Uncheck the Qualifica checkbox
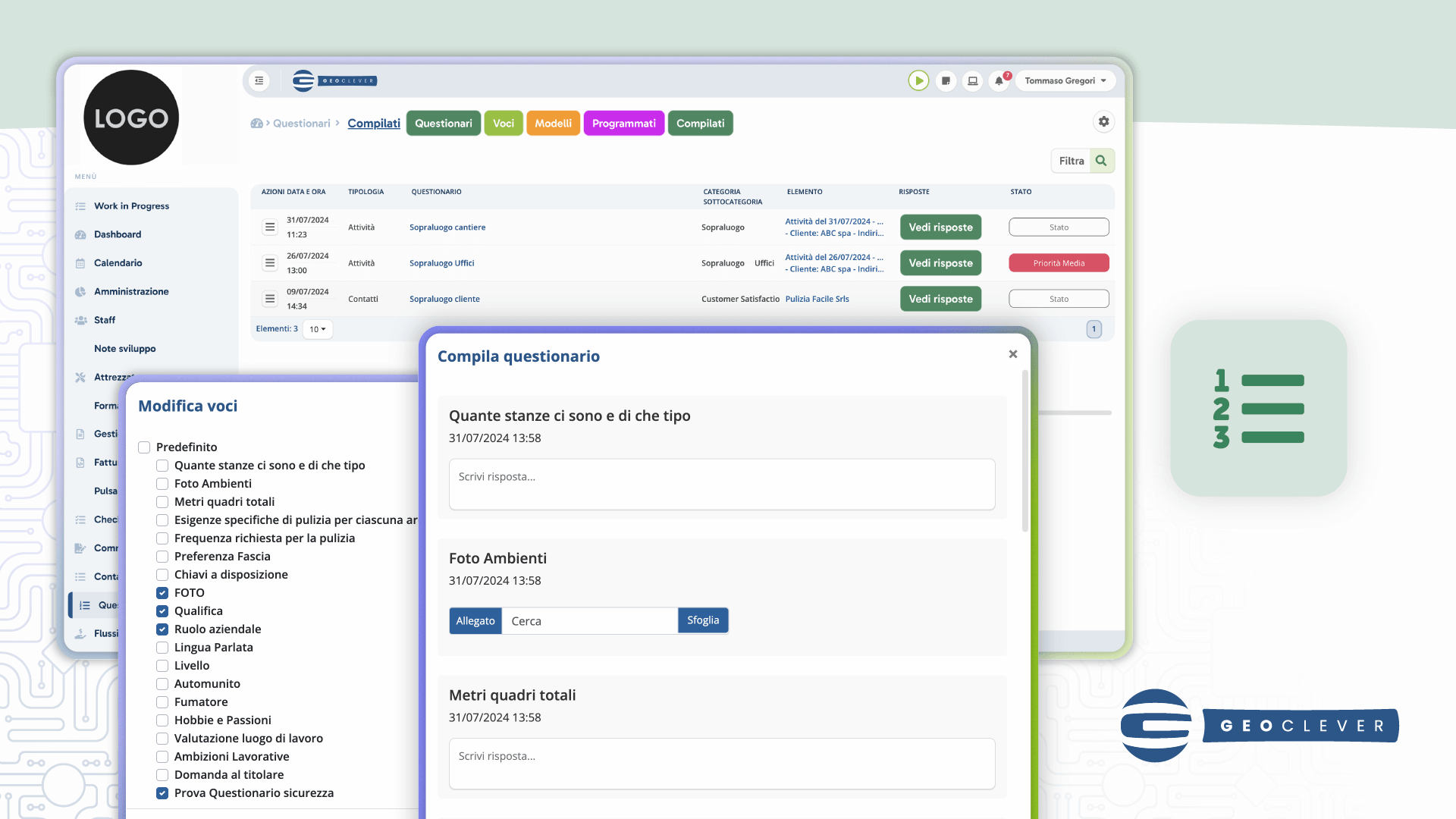This screenshot has width=1456, height=819. pyautogui.click(x=162, y=611)
